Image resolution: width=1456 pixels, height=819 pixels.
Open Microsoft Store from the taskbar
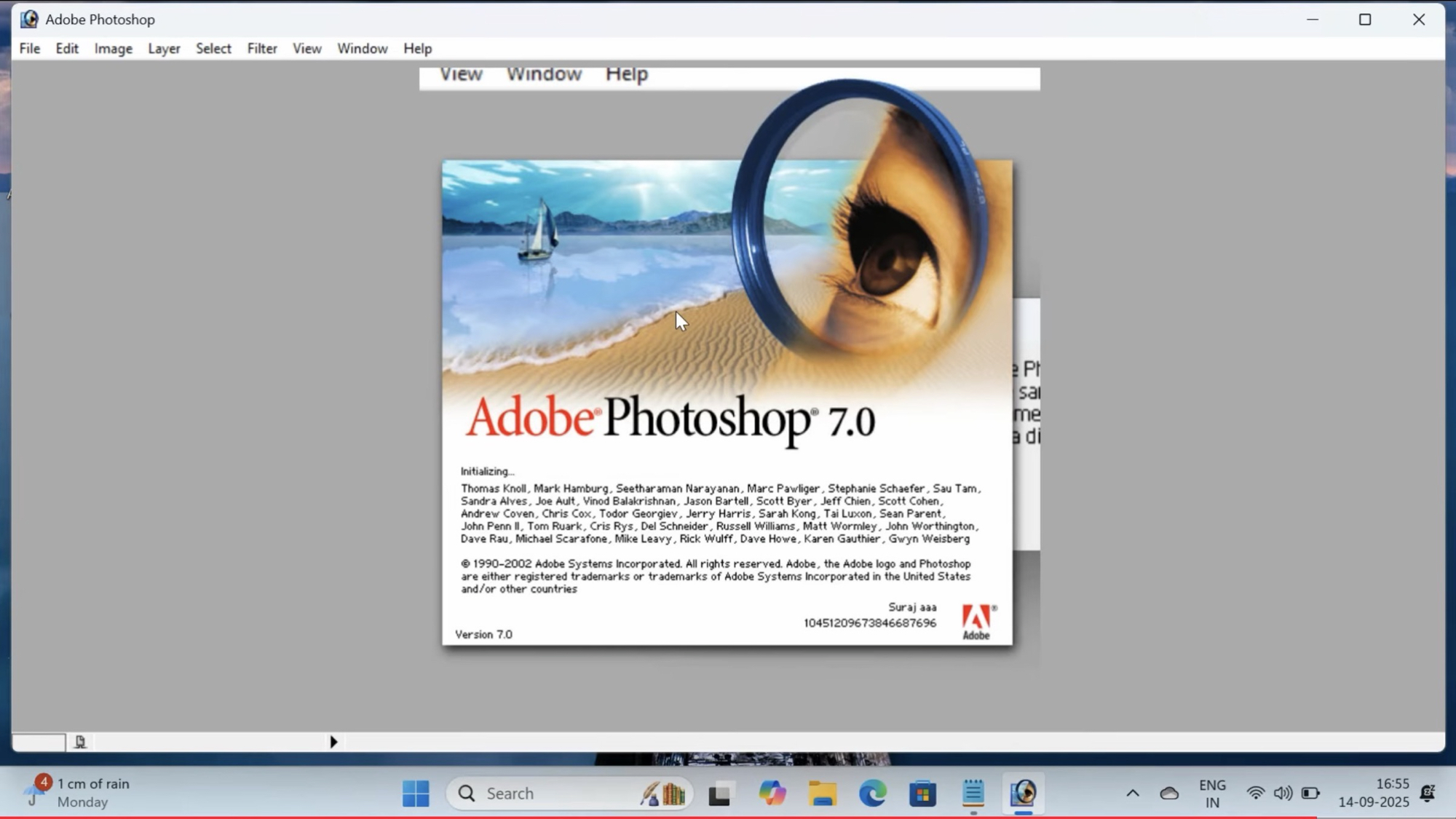tap(922, 793)
